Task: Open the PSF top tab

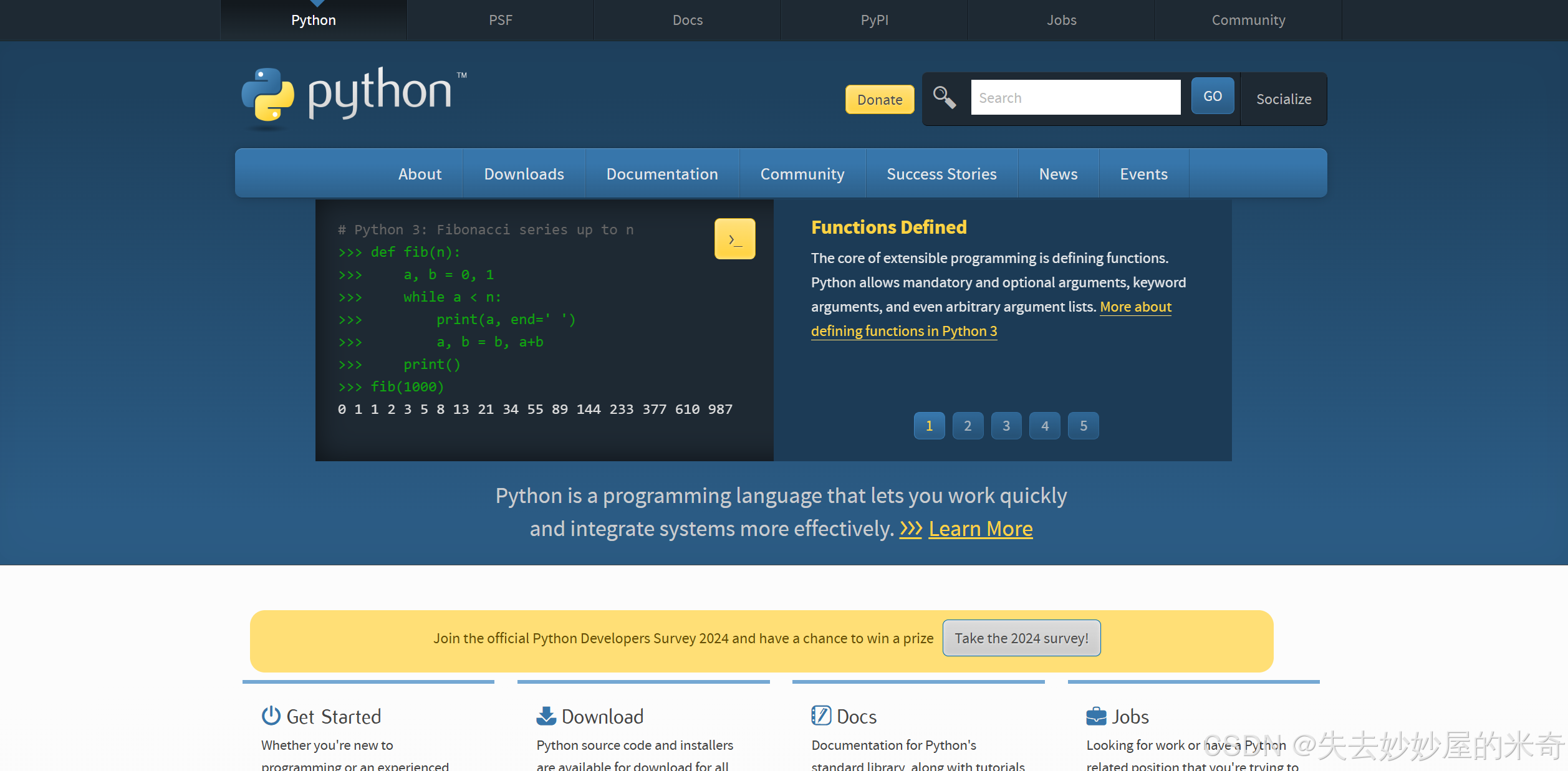Action: pos(500,20)
